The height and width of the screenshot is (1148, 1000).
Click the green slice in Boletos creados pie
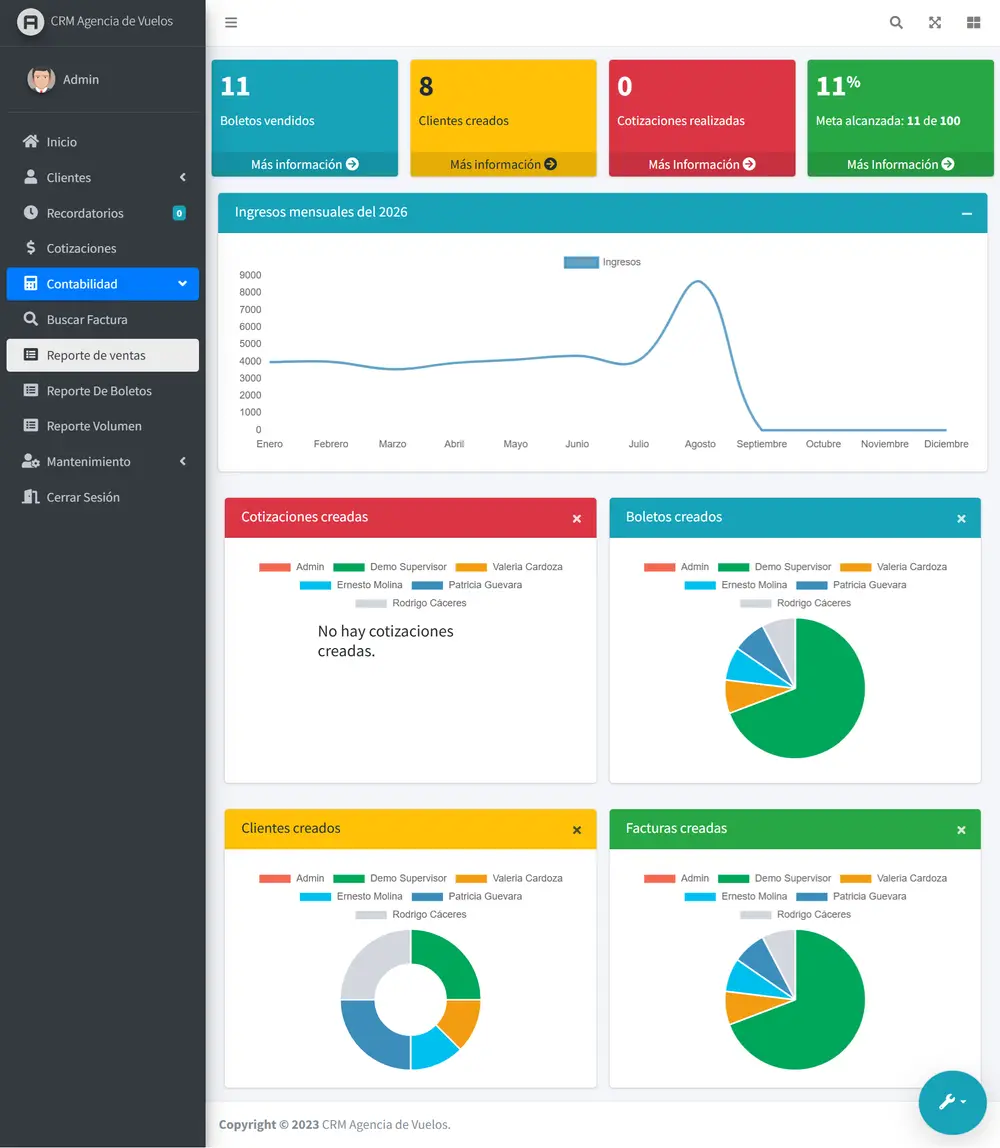(x=820, y=703)
